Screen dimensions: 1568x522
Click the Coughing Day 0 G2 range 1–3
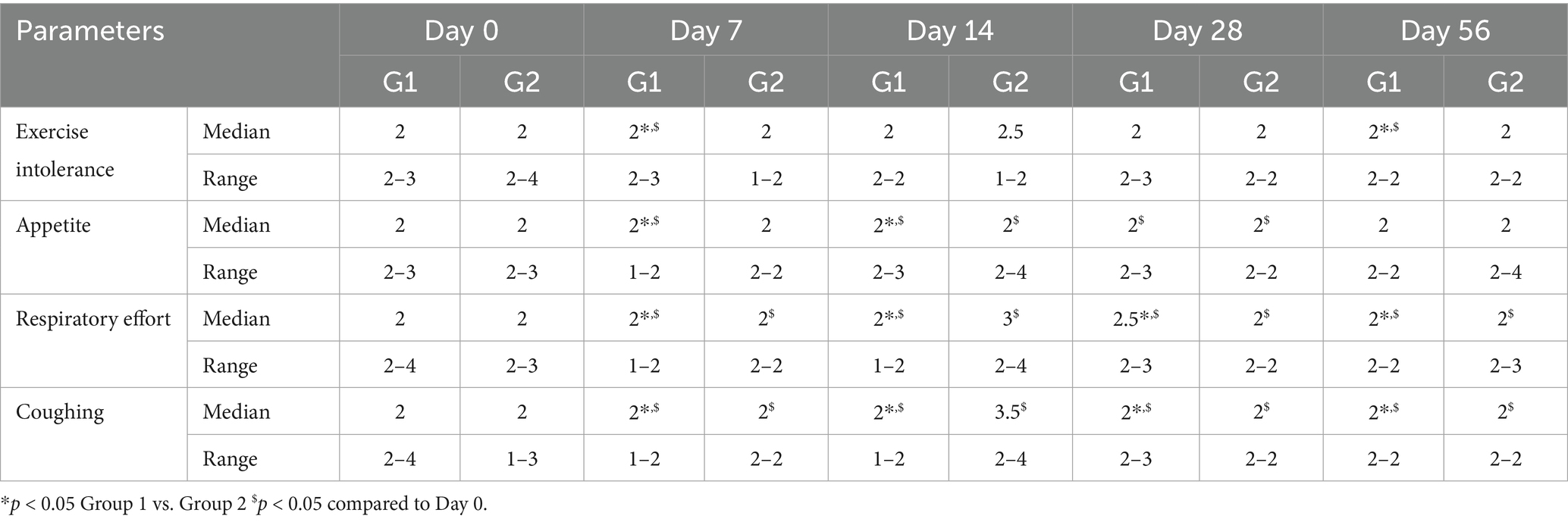pos(522,459)
